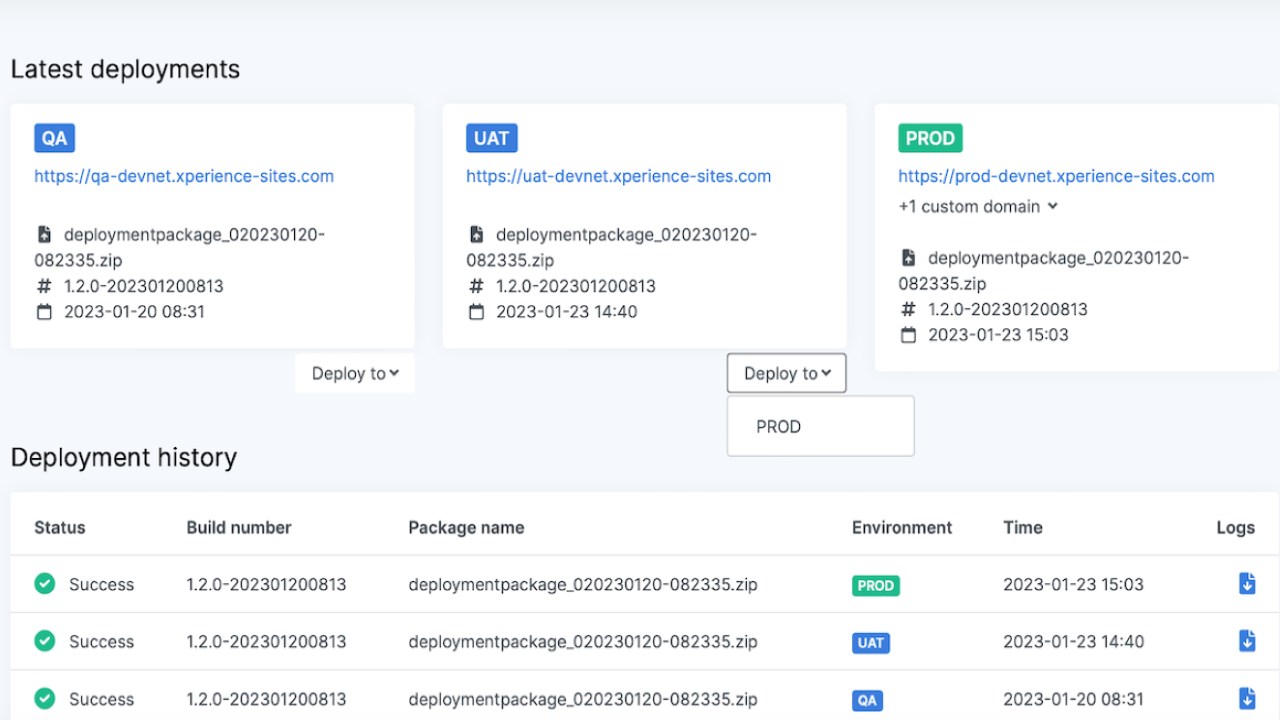The height and width of the screenshot is (720, 1280).
Task: Select PROD from the Deploy to menu
Action: point(779,427)
